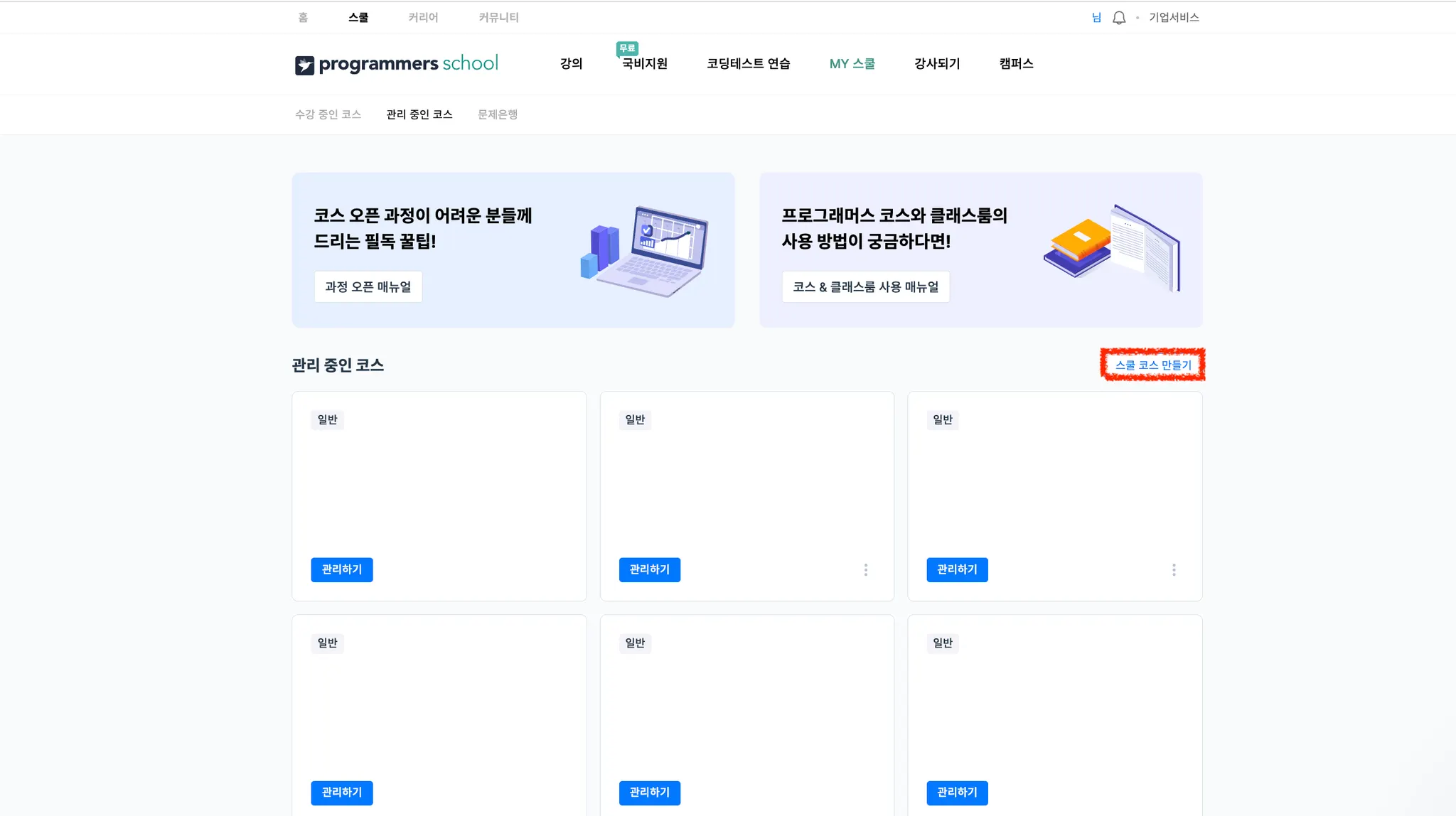Select the MY 스쿨 menu item

click(852, 64)
